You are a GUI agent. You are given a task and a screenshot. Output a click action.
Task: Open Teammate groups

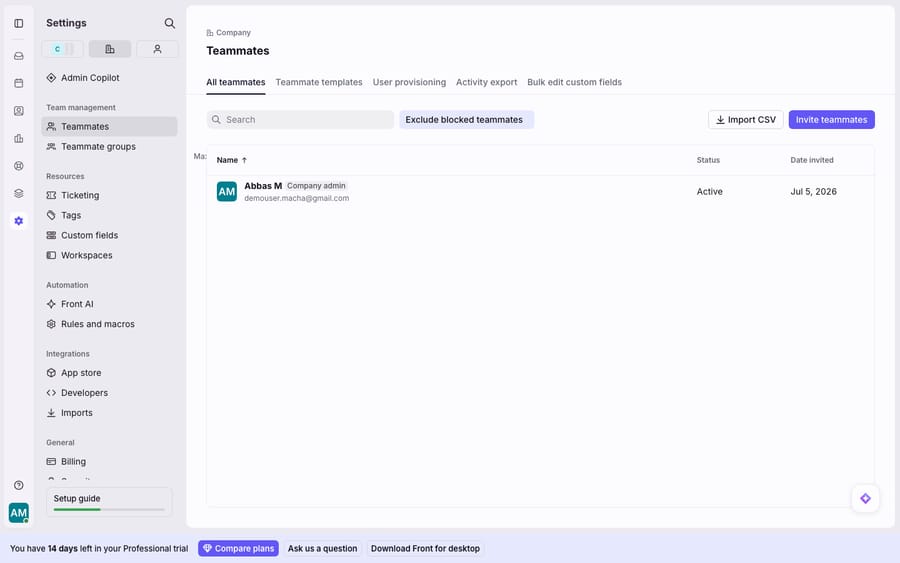tap(109, 146)
